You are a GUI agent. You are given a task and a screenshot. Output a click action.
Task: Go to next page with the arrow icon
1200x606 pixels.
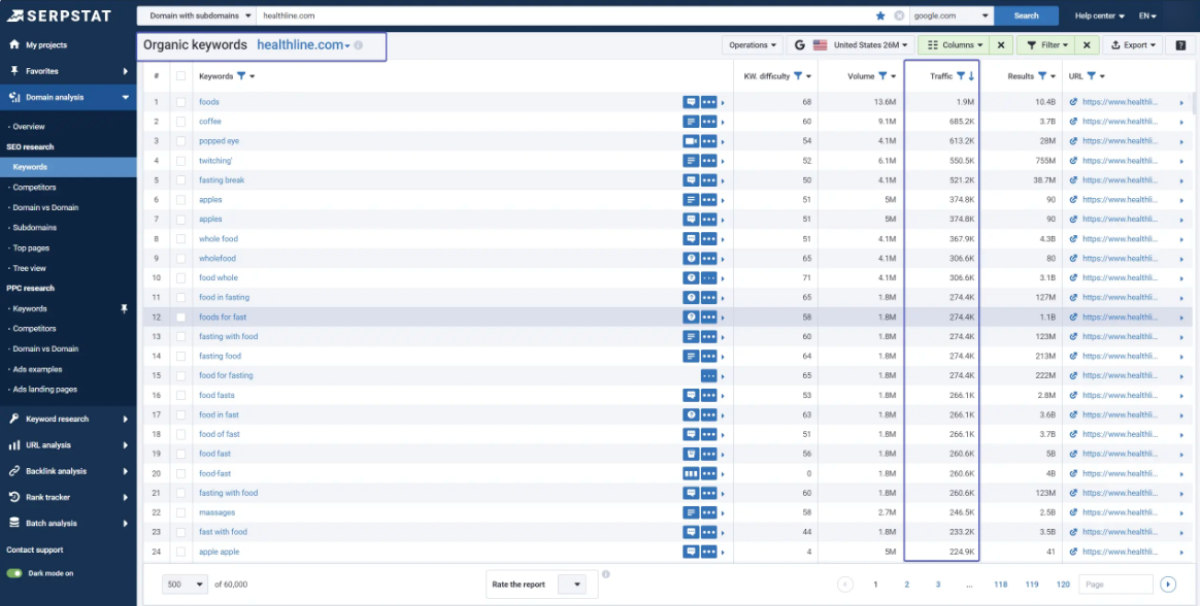coord(1168,584)
